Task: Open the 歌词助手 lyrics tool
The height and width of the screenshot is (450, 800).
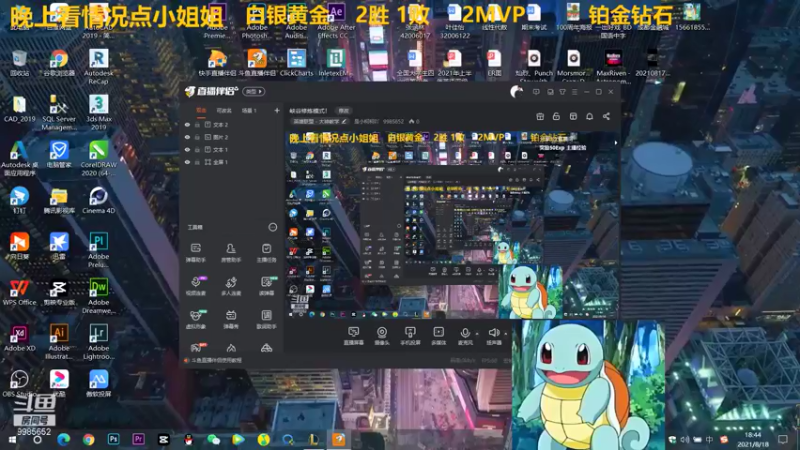Action: pyautogui.click(x=266, y=319)
